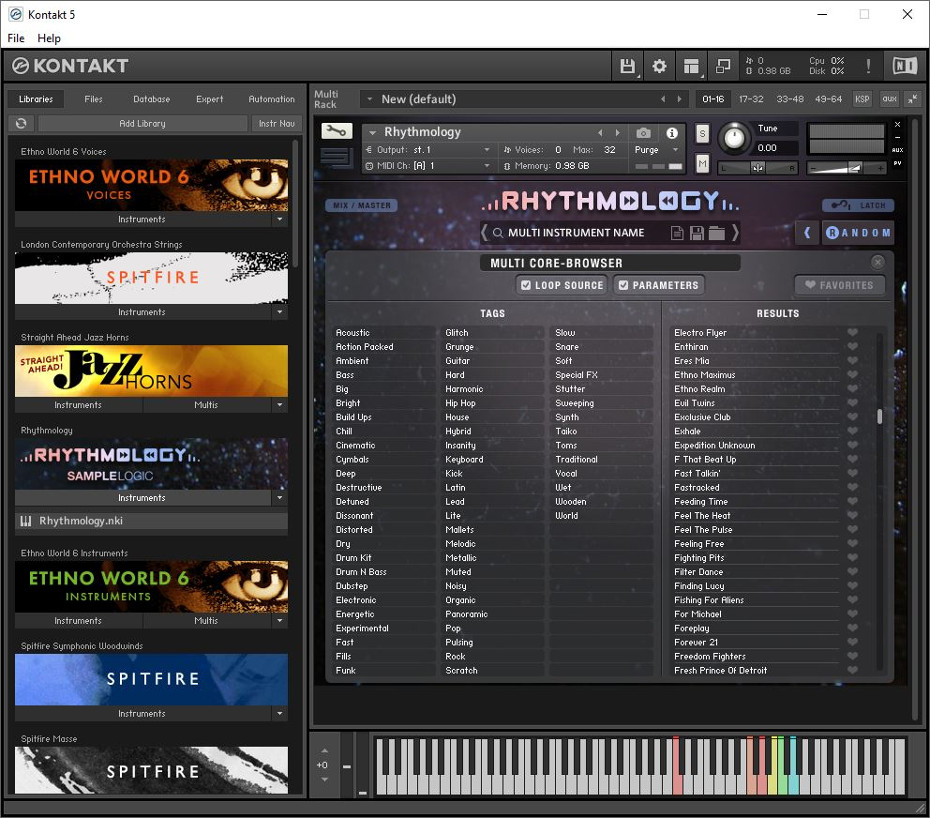The width and height of the screenshot is (930, 818).
Task: Click the heart next to Fighting Pits
Action: [x=852, y=557]
